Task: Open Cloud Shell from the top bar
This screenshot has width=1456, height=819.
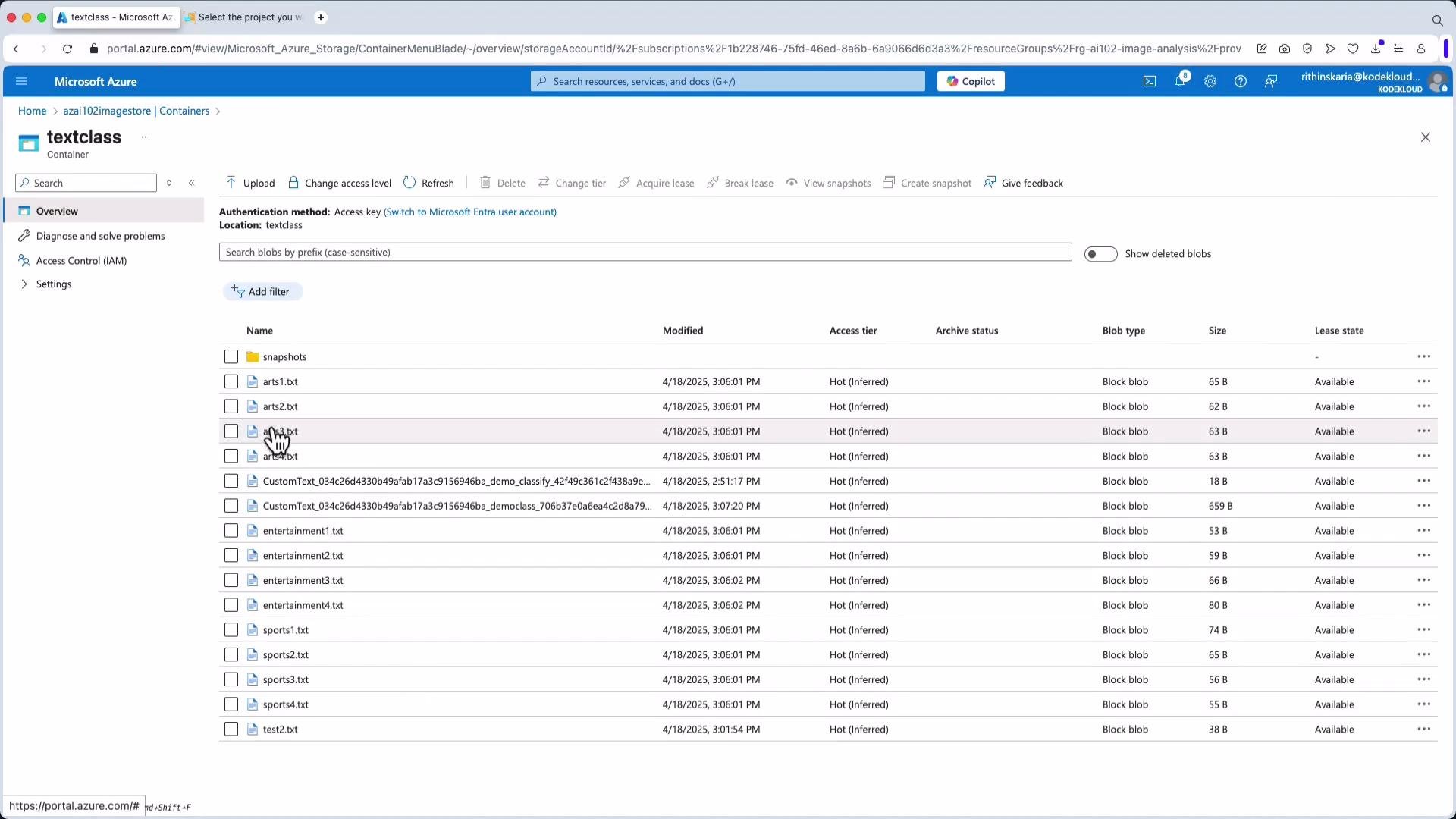Action: (1150, 81)
